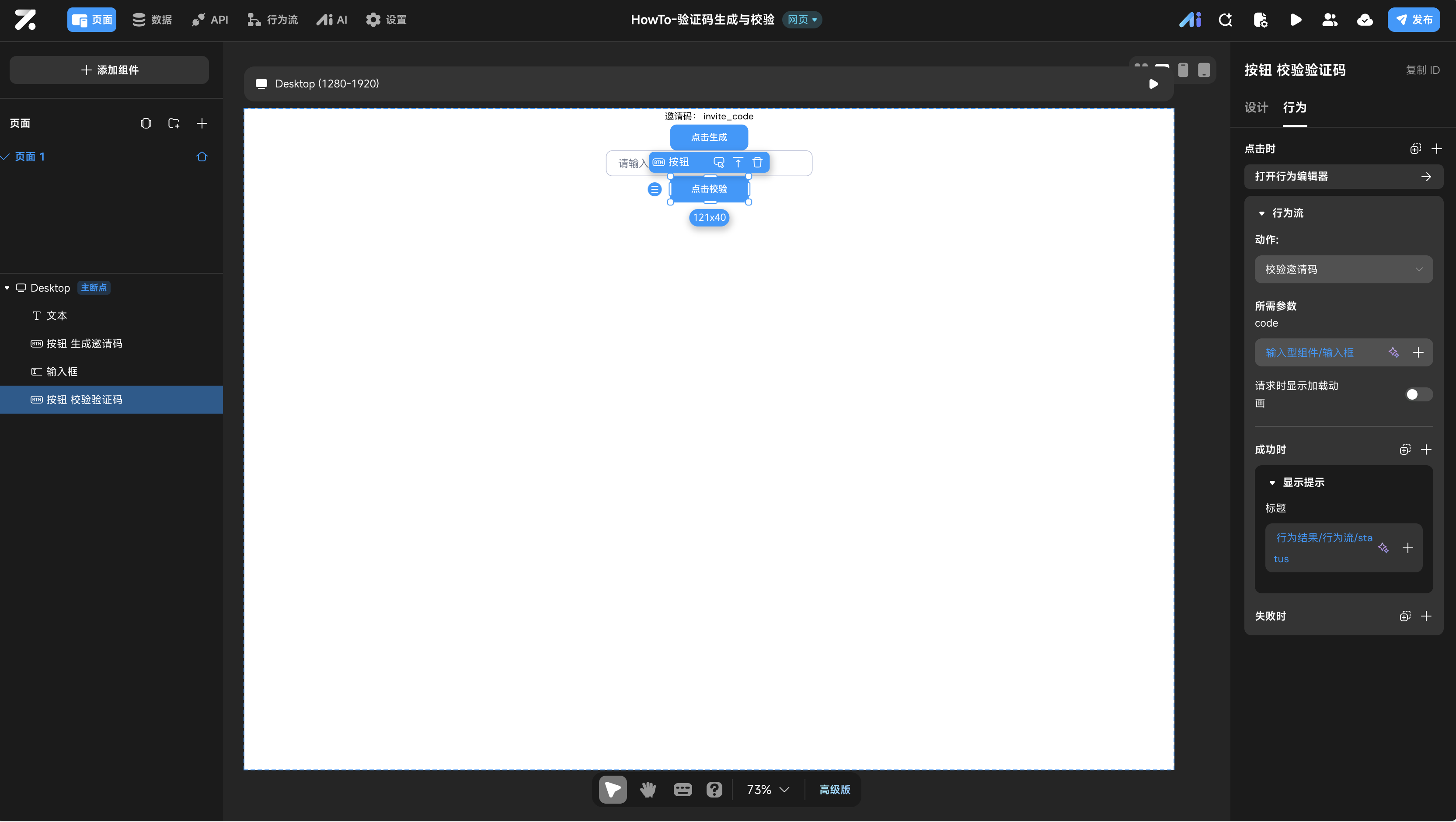Add new page with plus icon

point(202,123)
